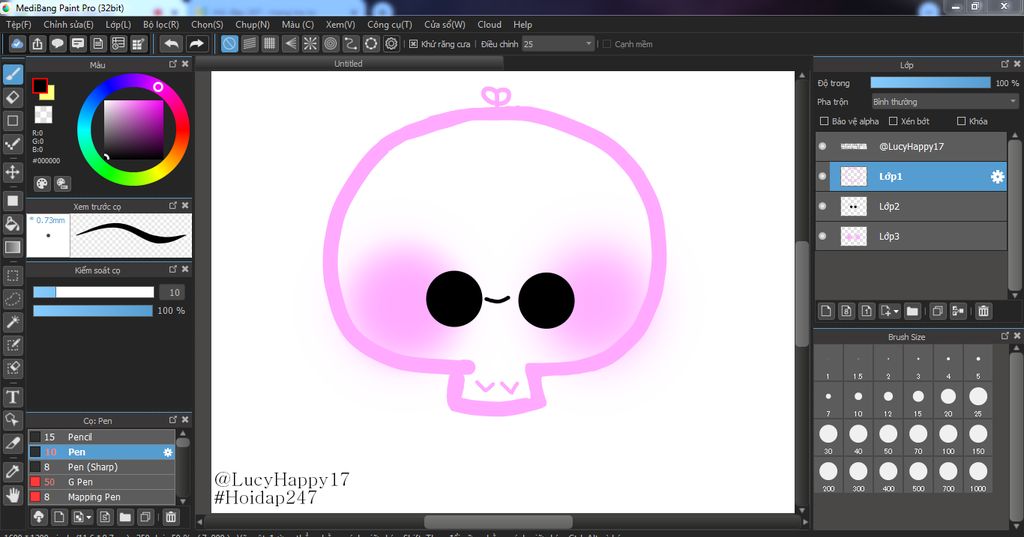Click the cloud save icon
This screenshot has height=537, width=1024.
point(17,44)
